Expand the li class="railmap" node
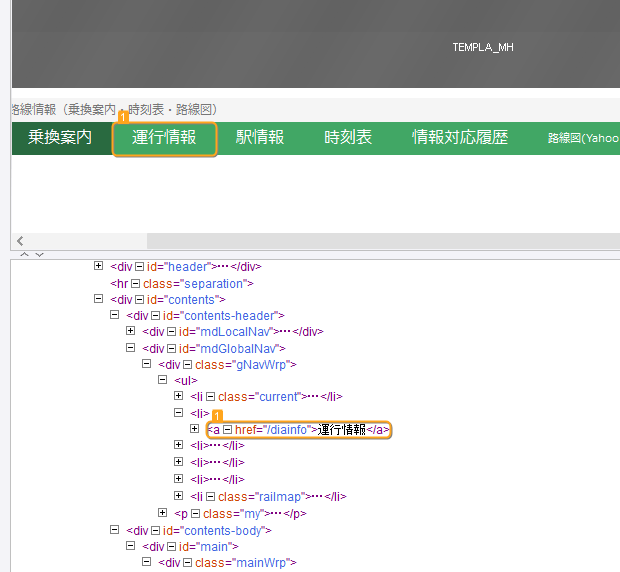The width and height of the screenshot is (620, 572). [x=178, y=495]
